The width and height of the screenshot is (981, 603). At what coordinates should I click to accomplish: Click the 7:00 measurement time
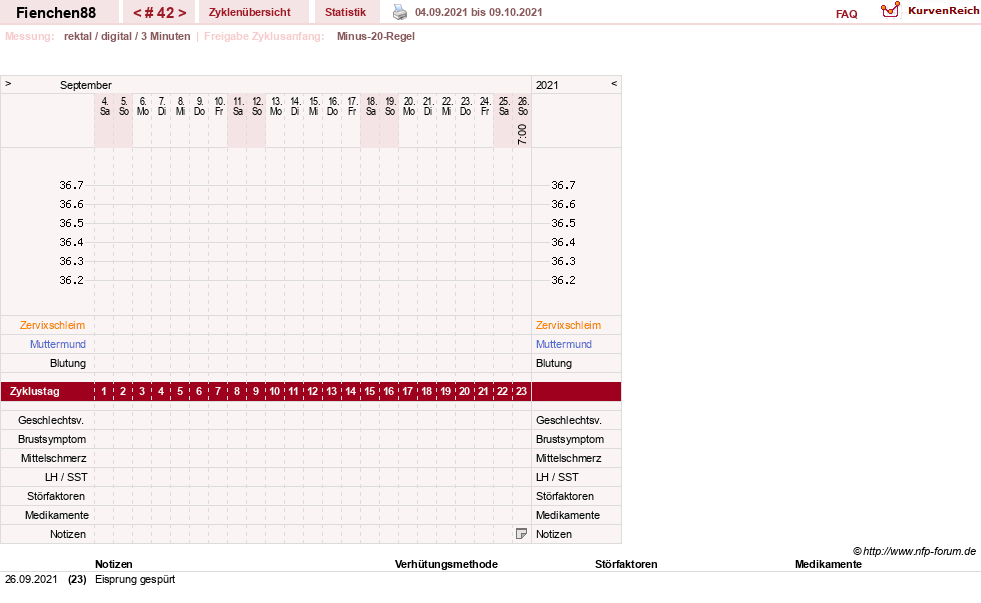tap(522, 134)
